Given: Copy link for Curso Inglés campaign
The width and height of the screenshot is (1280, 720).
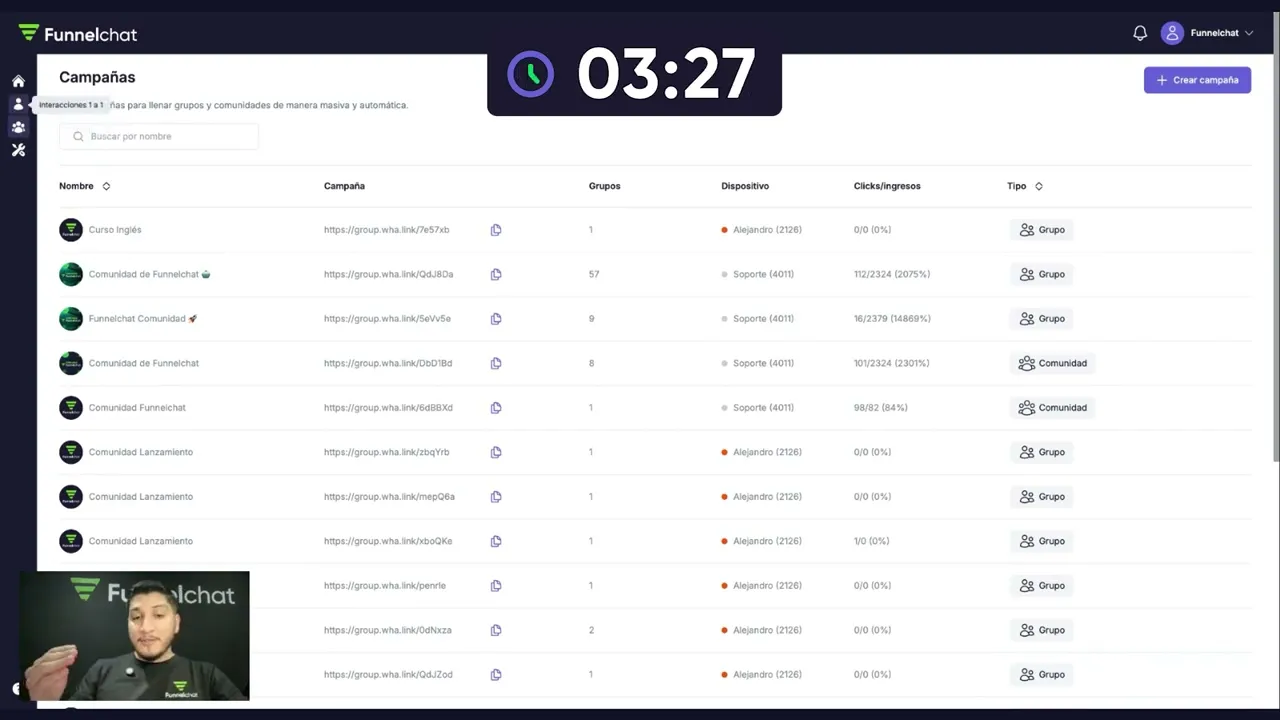Looking at the screenshot, I should tap(496, 230).
